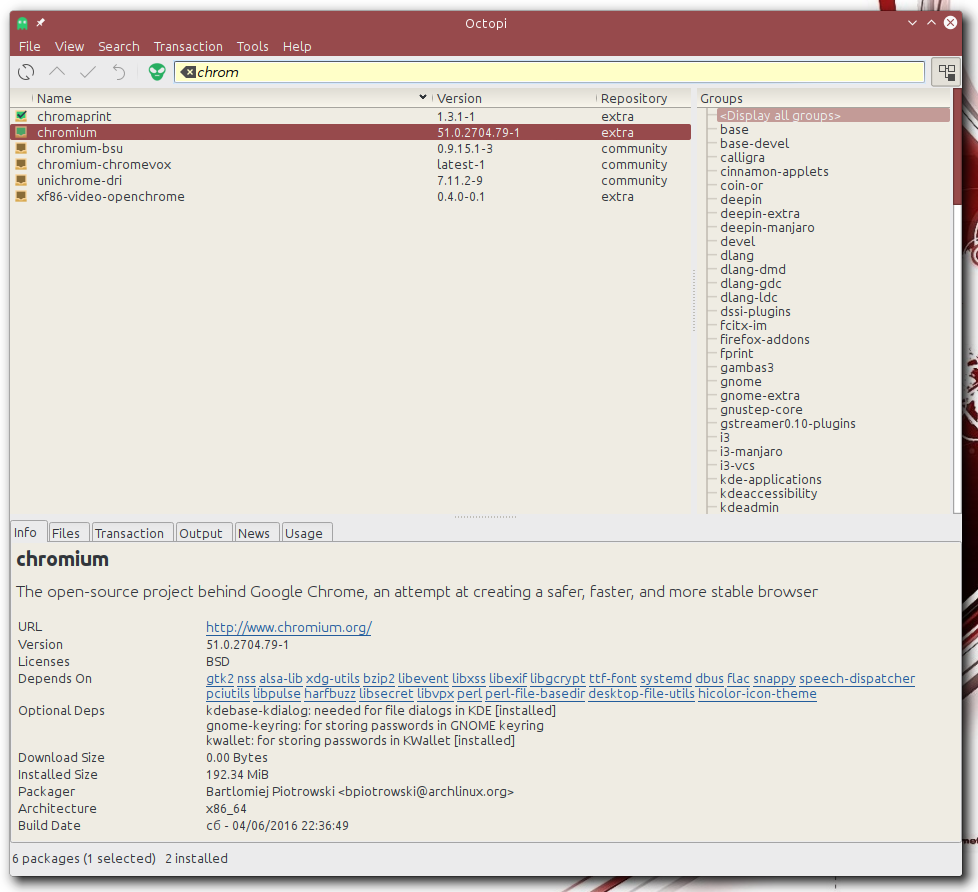Click the green alien AUR icon
This screenshot has width=978, height=892.
157,72
